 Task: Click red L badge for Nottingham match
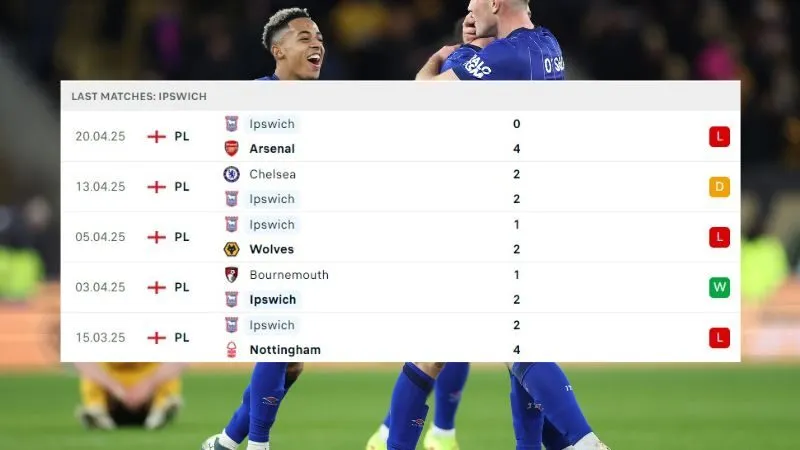click(719, 338)
